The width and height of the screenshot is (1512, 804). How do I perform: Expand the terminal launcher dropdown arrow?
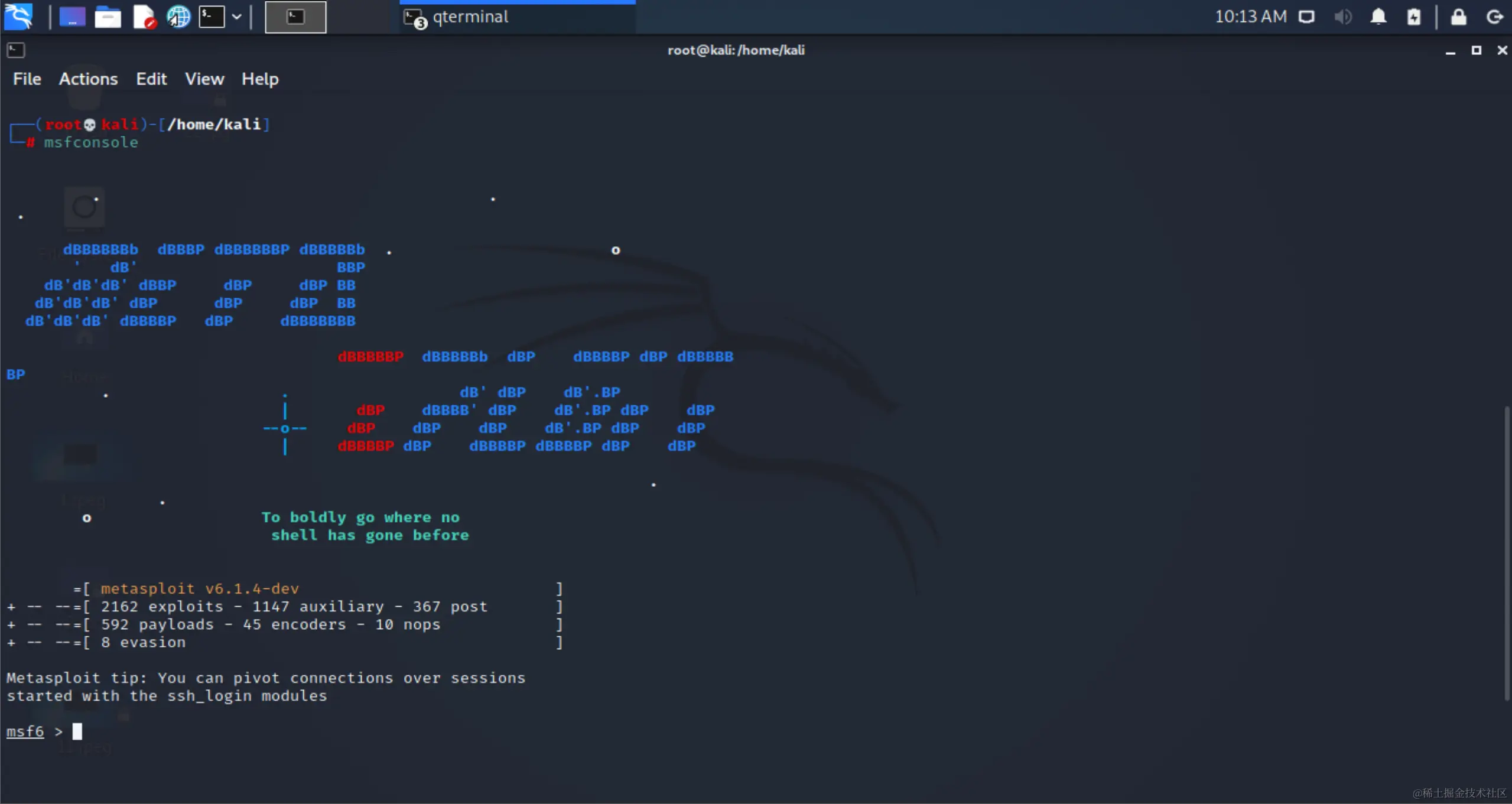(x=236, y=17)
